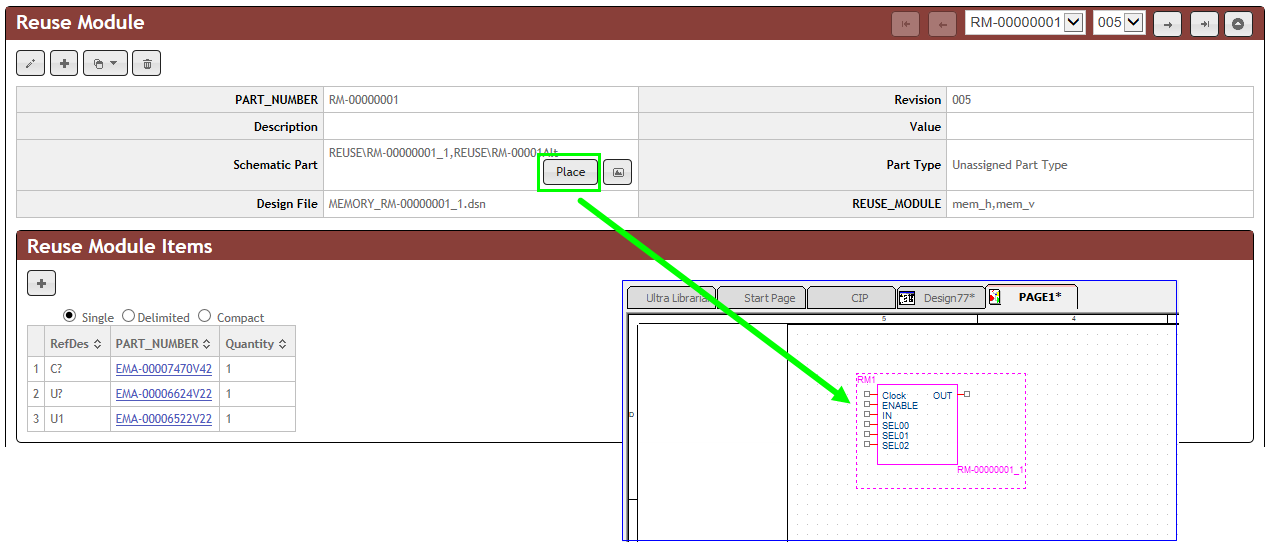Screen dimensions: 1268x549
Task: Switch to the Design77* tab
Action: click(x=941, y=298)
